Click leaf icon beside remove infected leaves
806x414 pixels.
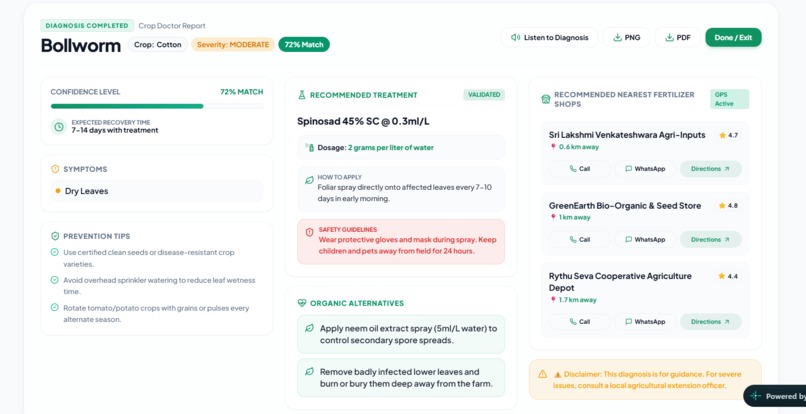coord(309,371)
